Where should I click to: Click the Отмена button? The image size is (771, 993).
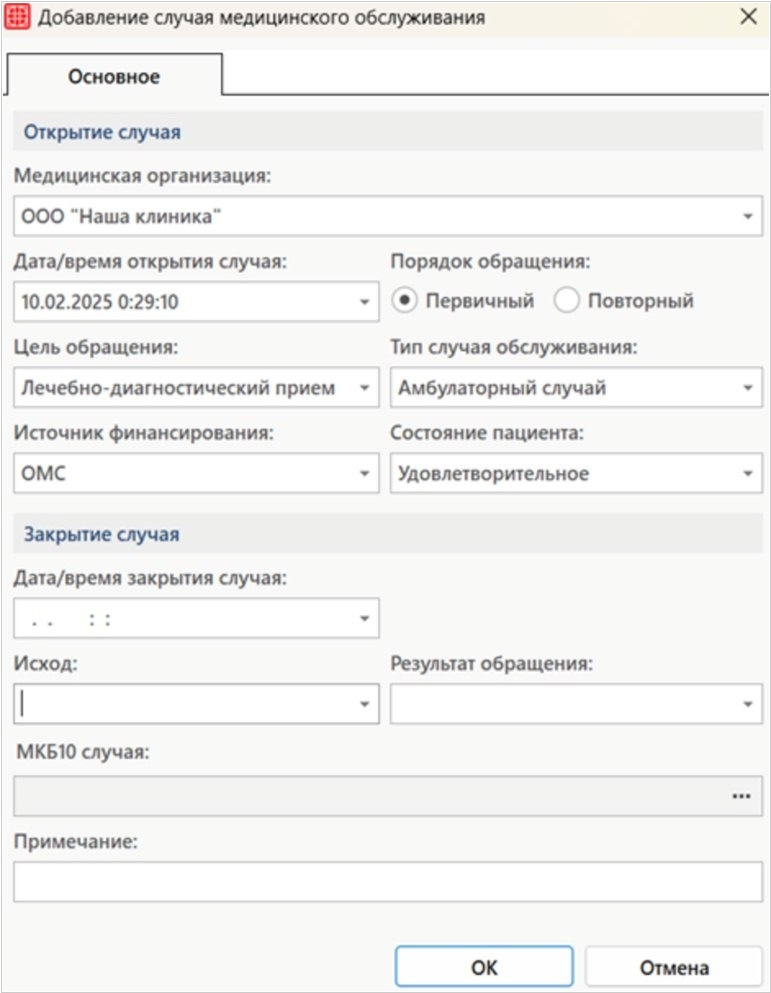(674, 967)
